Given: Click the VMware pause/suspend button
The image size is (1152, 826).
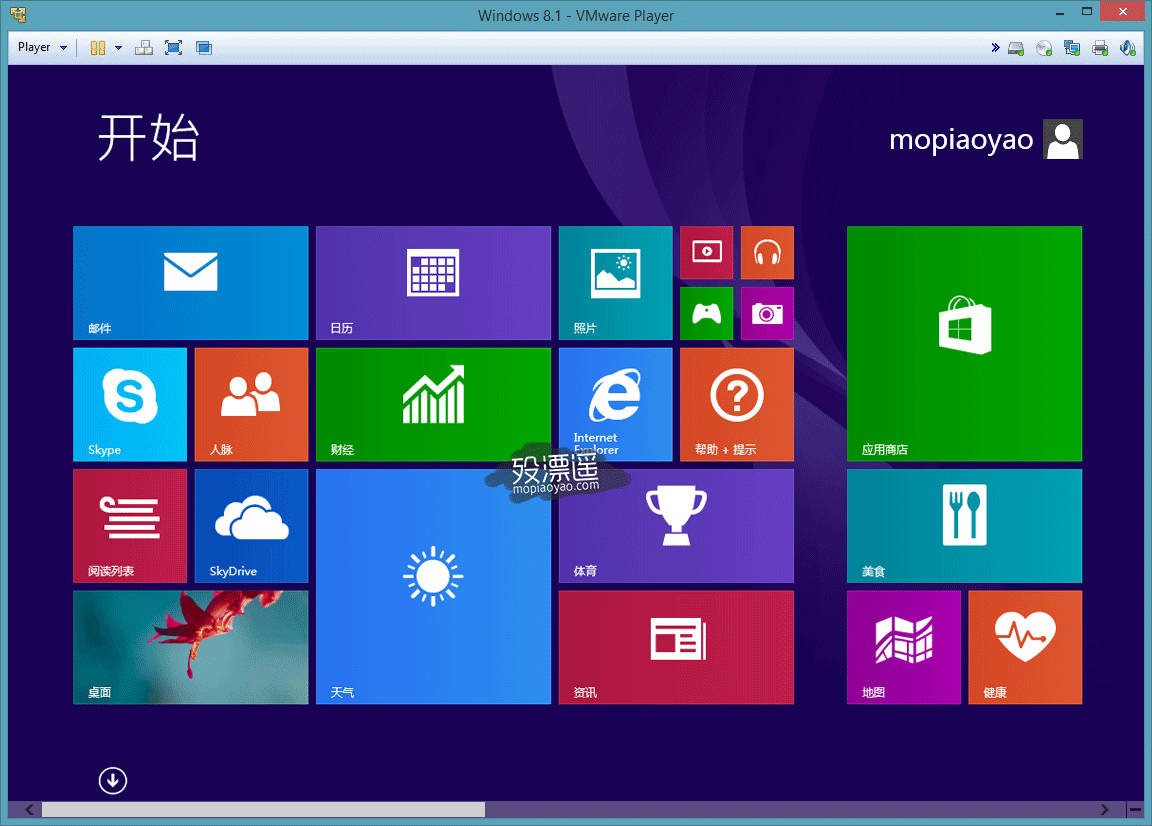Looking at the screenshot, I should coord(98,48).
